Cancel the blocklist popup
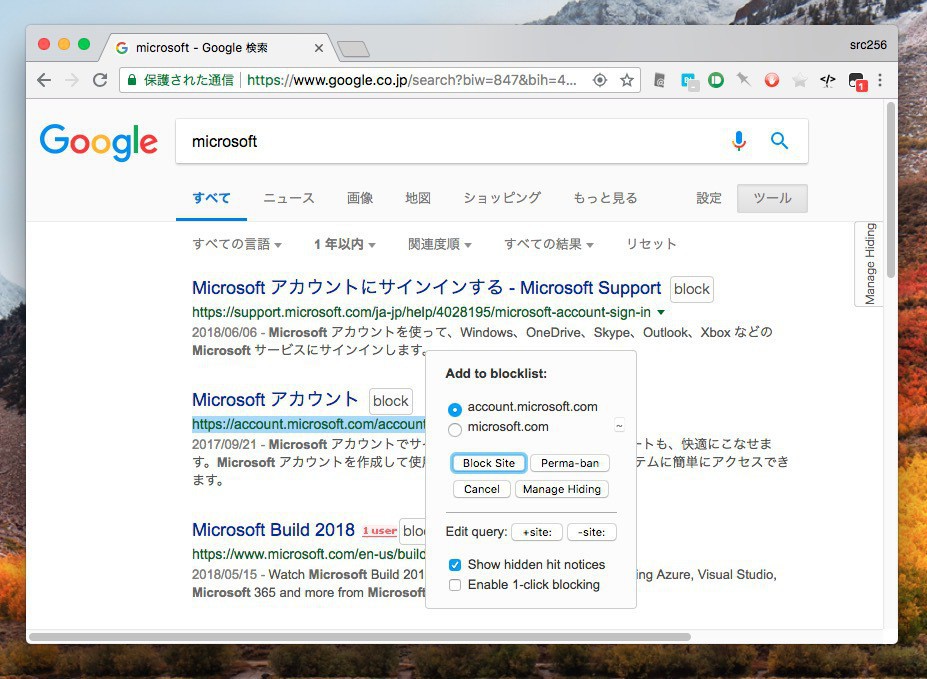 click(x=482, y=489)
